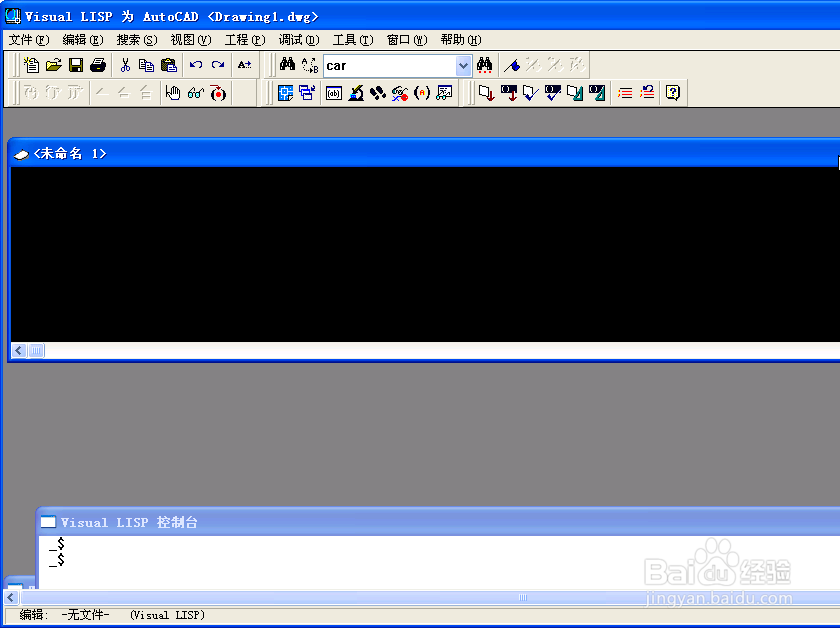Print with the printer icon

(98, 65)
